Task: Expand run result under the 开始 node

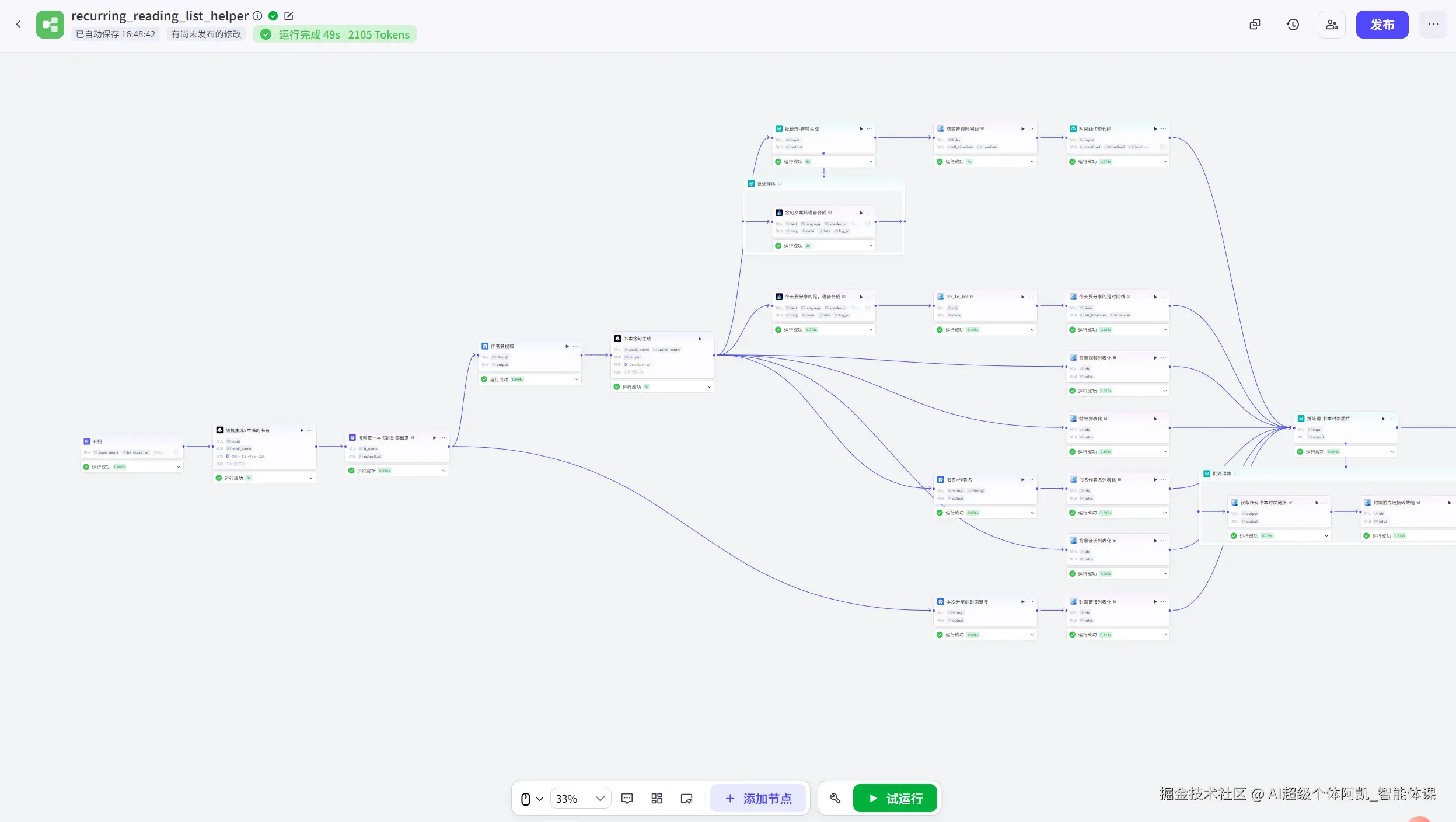Action: coord(179,467)
